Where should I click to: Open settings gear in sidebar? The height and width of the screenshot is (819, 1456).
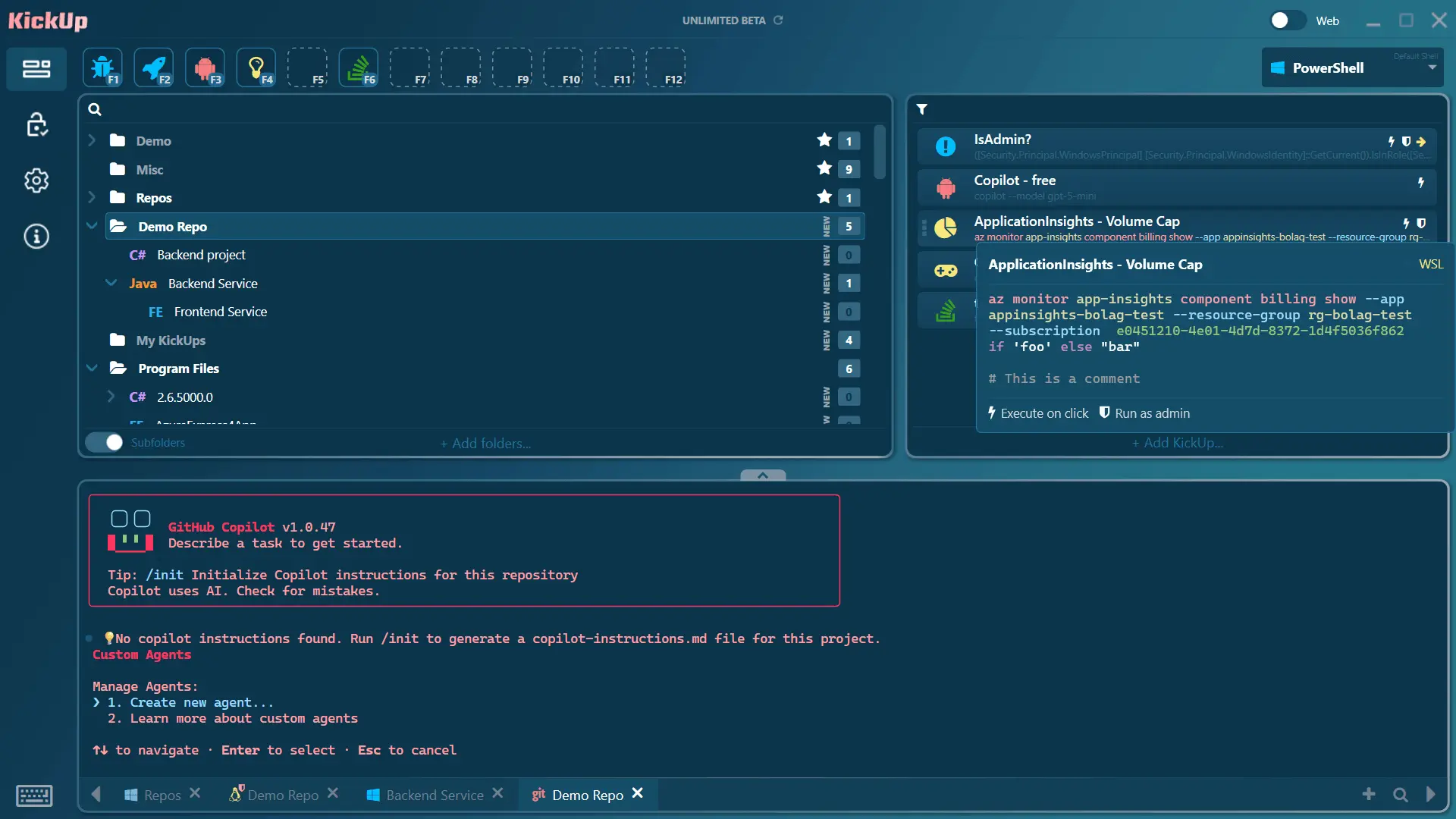coord(36,180)
